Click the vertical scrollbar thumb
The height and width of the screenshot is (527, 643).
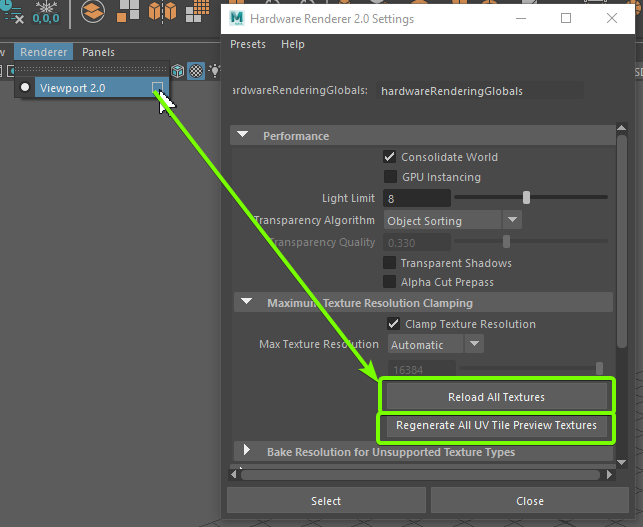tap(622, 242)
